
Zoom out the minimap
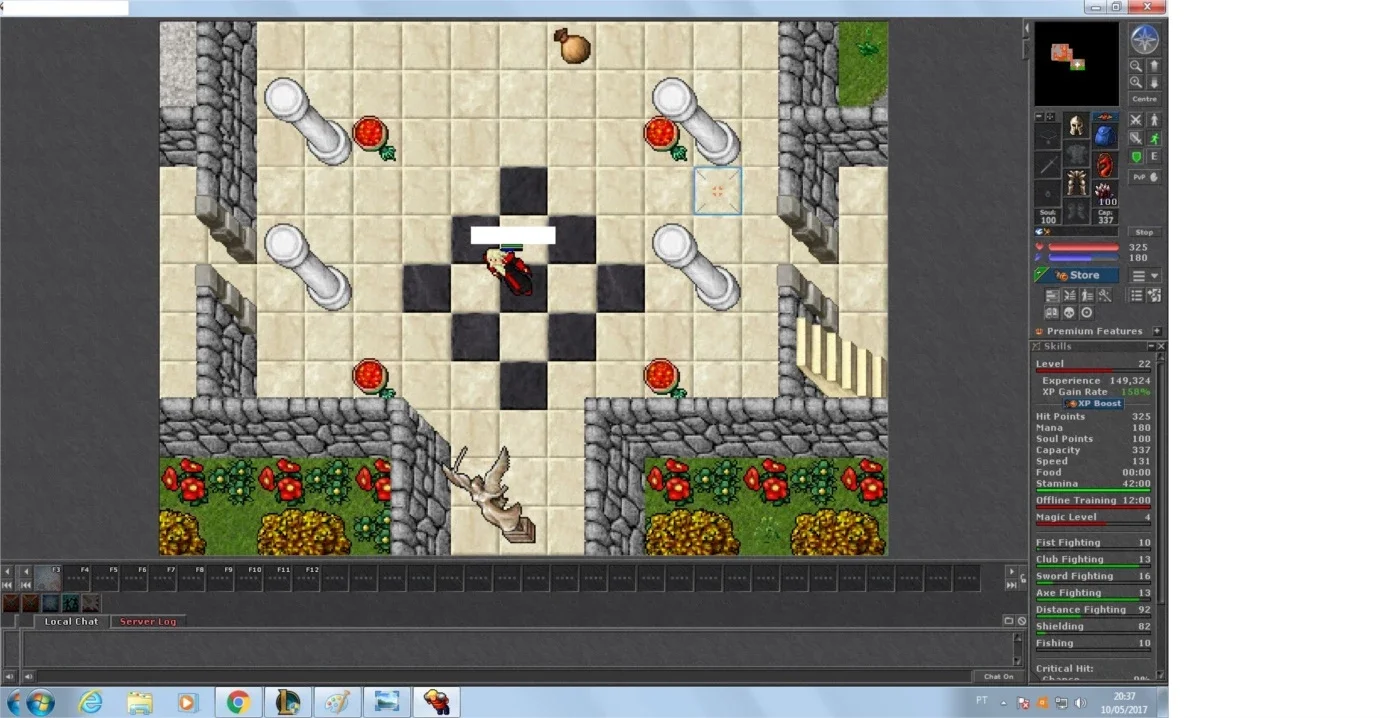1136,65
